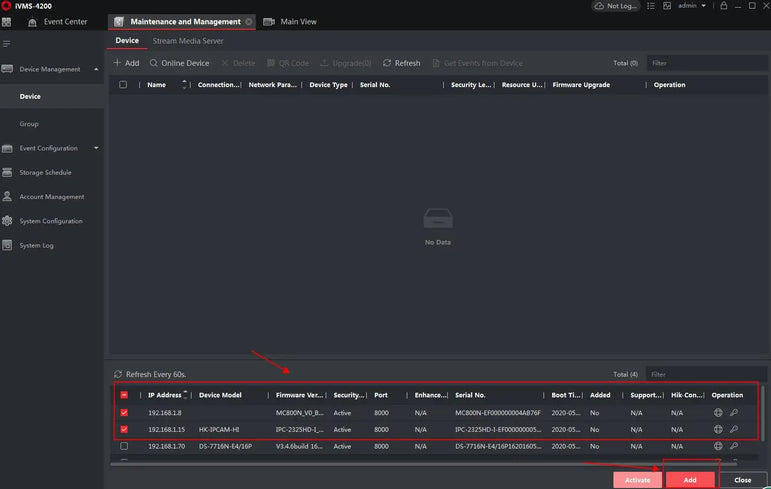Click the Refresh button in the toolbar

(402, 63)
